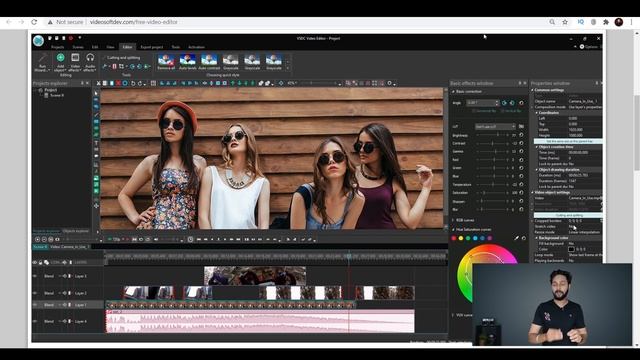Click the red delete X toolbar icon
Viewport: 640px width, 360px height.
(118, 83)
